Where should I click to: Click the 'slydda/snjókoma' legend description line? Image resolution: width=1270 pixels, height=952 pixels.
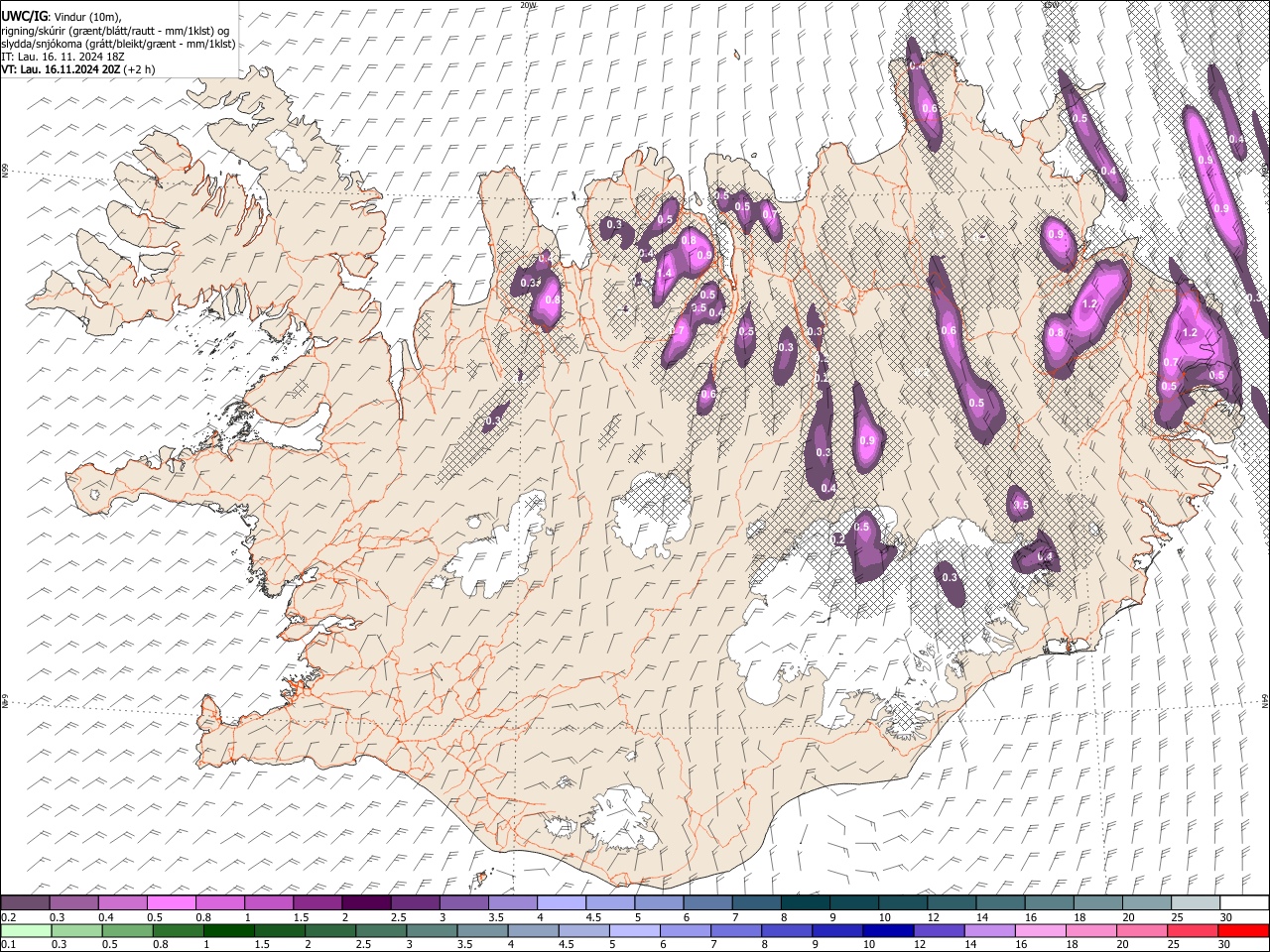[x=118, y=44]
